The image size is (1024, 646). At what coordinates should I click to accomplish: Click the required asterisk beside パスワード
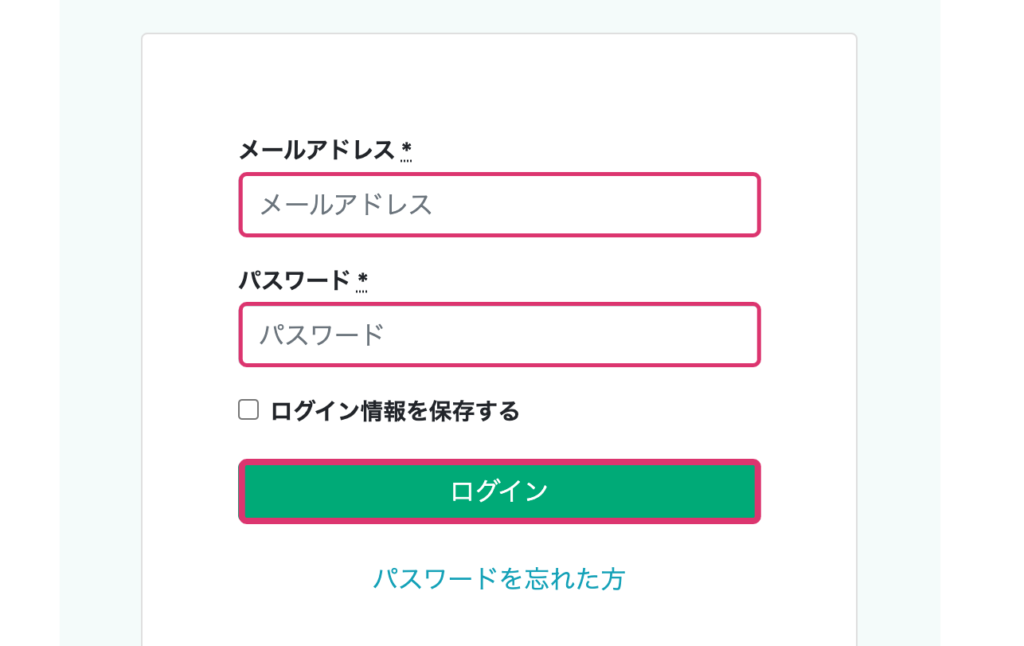click(x=362, y=279)
